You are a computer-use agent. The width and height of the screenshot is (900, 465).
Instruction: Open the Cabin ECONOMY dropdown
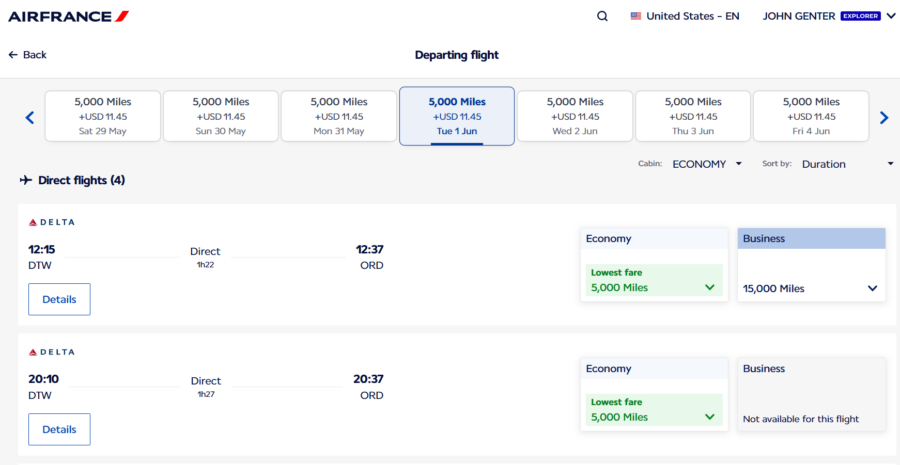tap(706, 164)
